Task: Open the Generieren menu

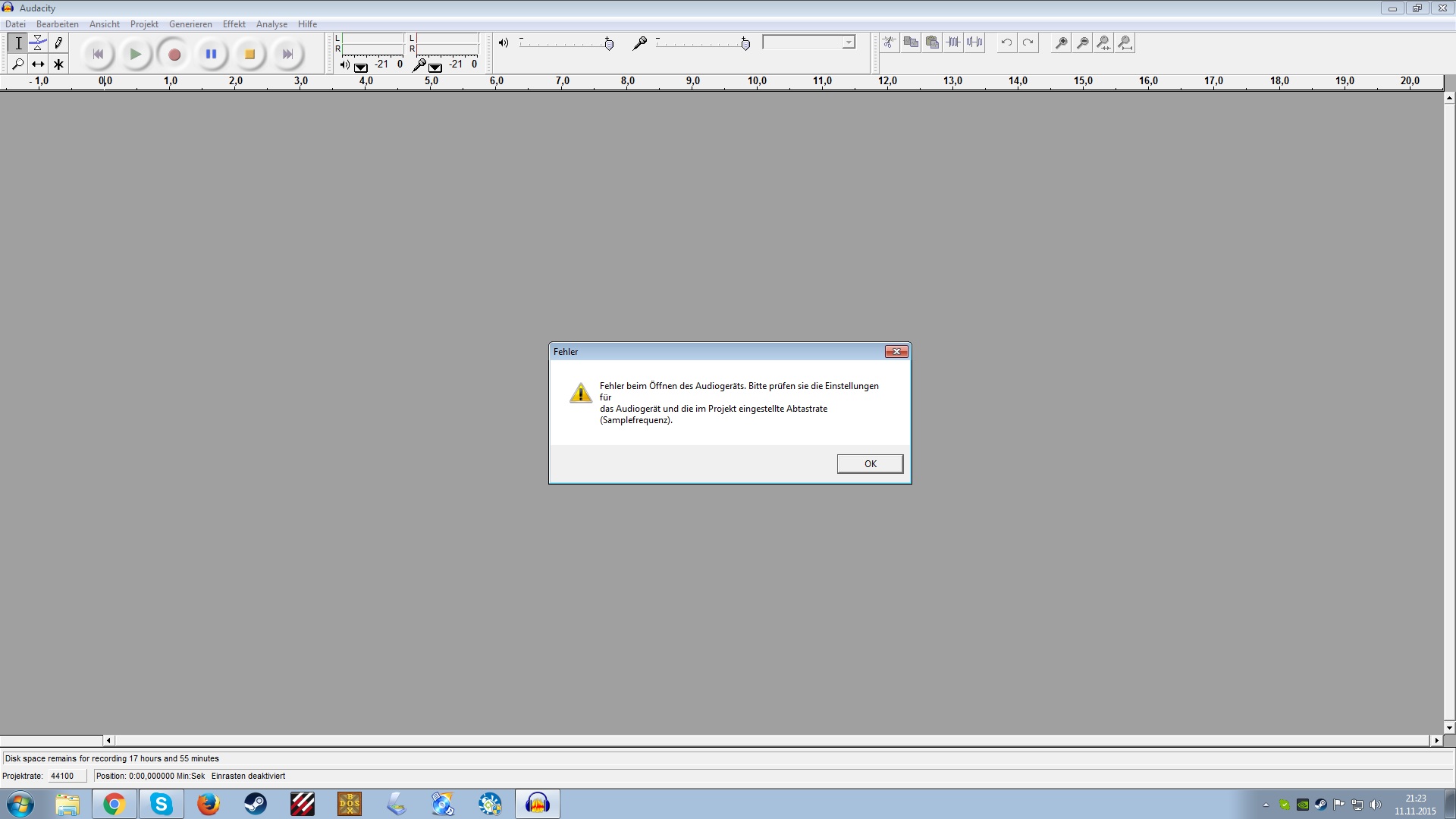Action: click(190, 24)
